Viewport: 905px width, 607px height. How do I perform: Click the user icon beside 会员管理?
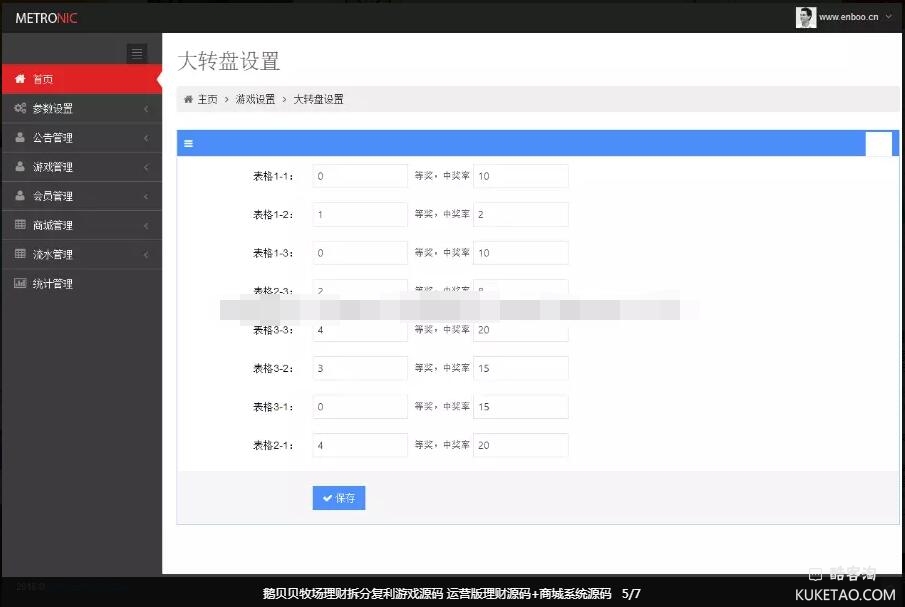[x=20, y=196]
